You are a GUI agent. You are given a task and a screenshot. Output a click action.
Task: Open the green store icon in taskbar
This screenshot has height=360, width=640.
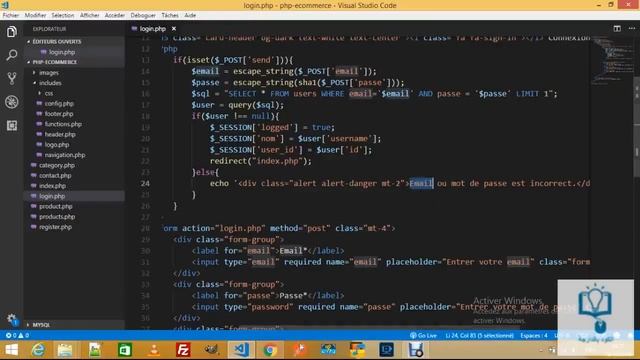[124, 350]
